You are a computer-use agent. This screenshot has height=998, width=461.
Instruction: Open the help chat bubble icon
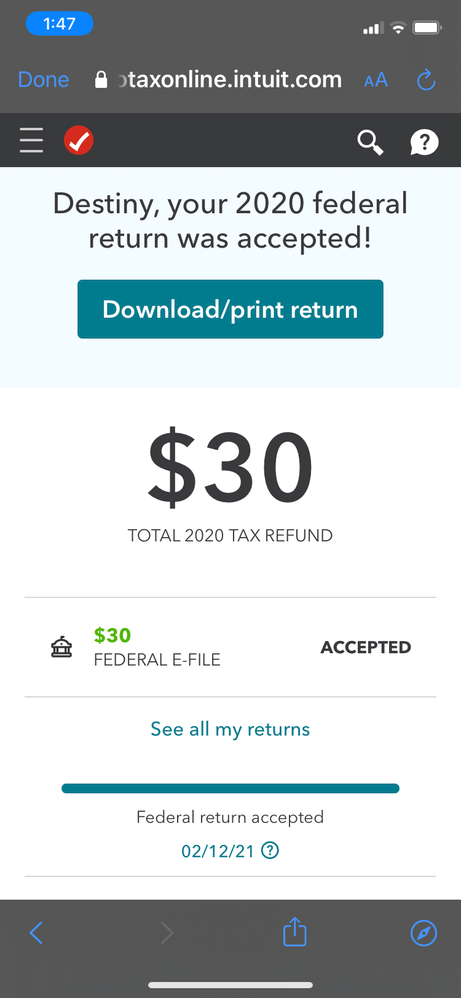point(424,142)
